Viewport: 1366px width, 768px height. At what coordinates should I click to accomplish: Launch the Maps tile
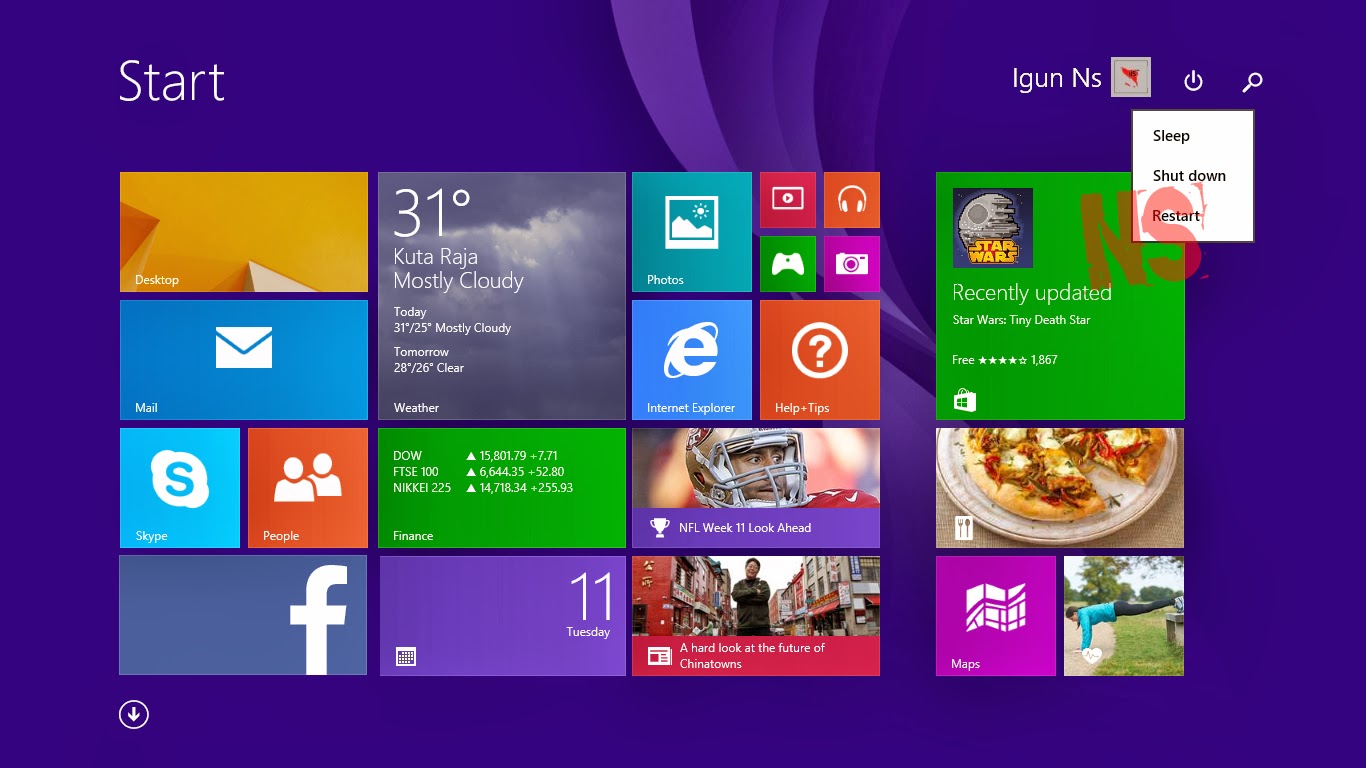coord(996,616)
